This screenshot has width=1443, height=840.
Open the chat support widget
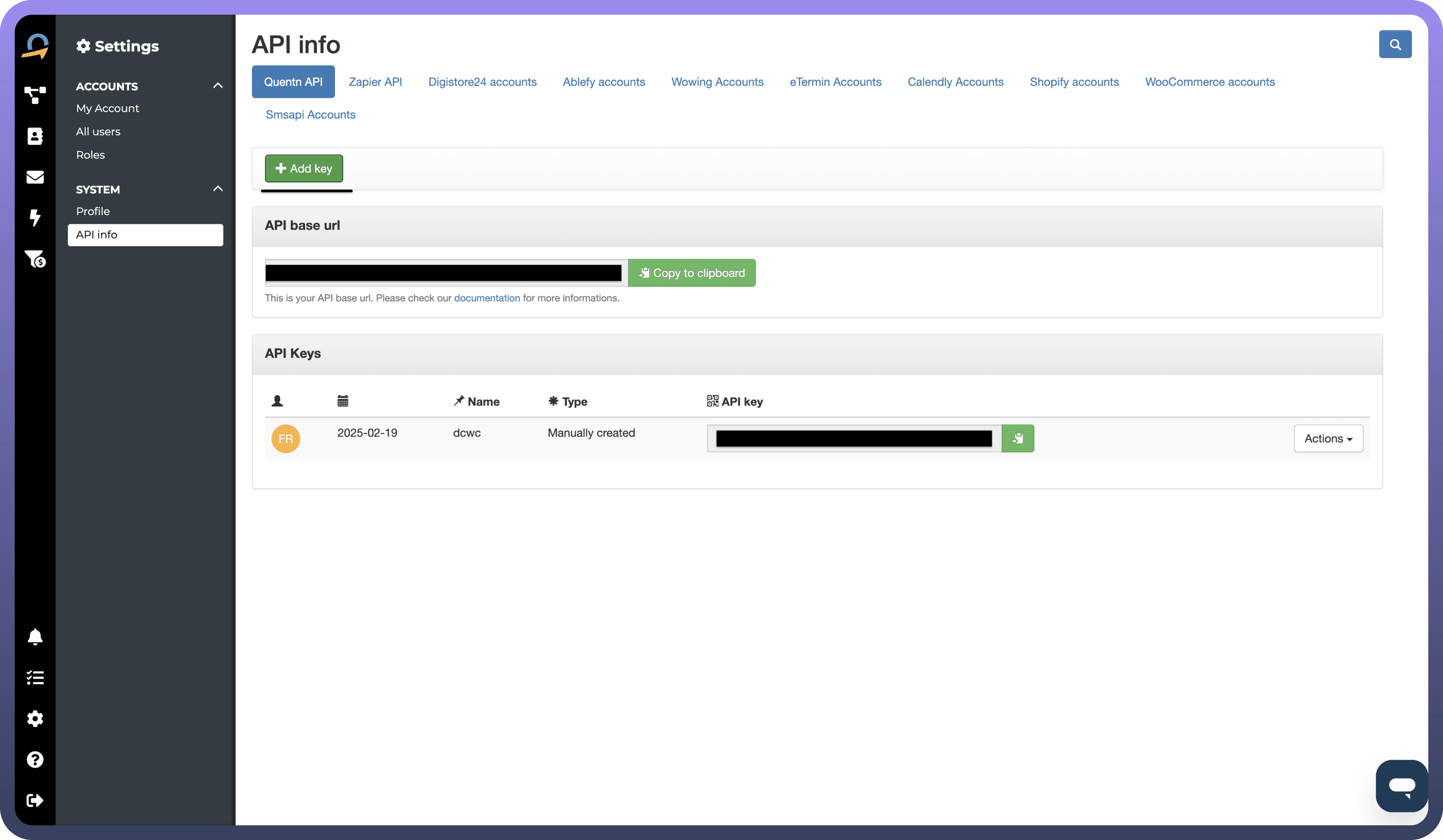click(1401, 786)
